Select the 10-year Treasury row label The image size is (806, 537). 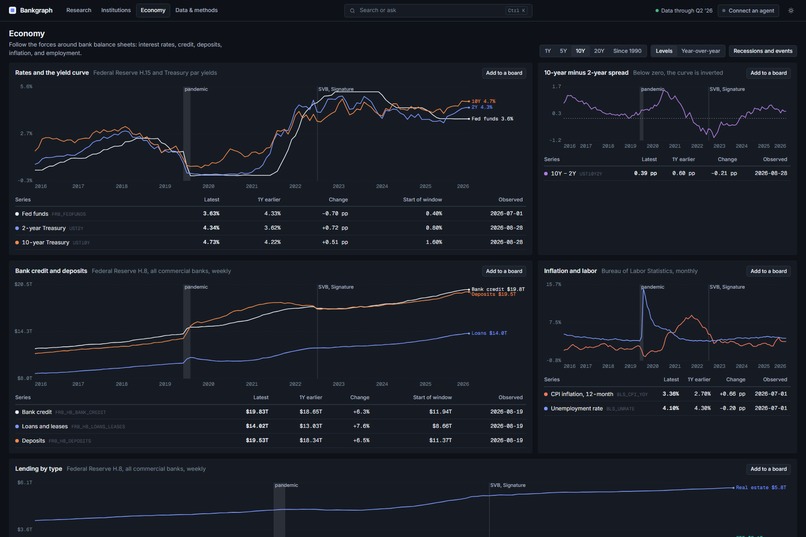click(x=45, y=243)
